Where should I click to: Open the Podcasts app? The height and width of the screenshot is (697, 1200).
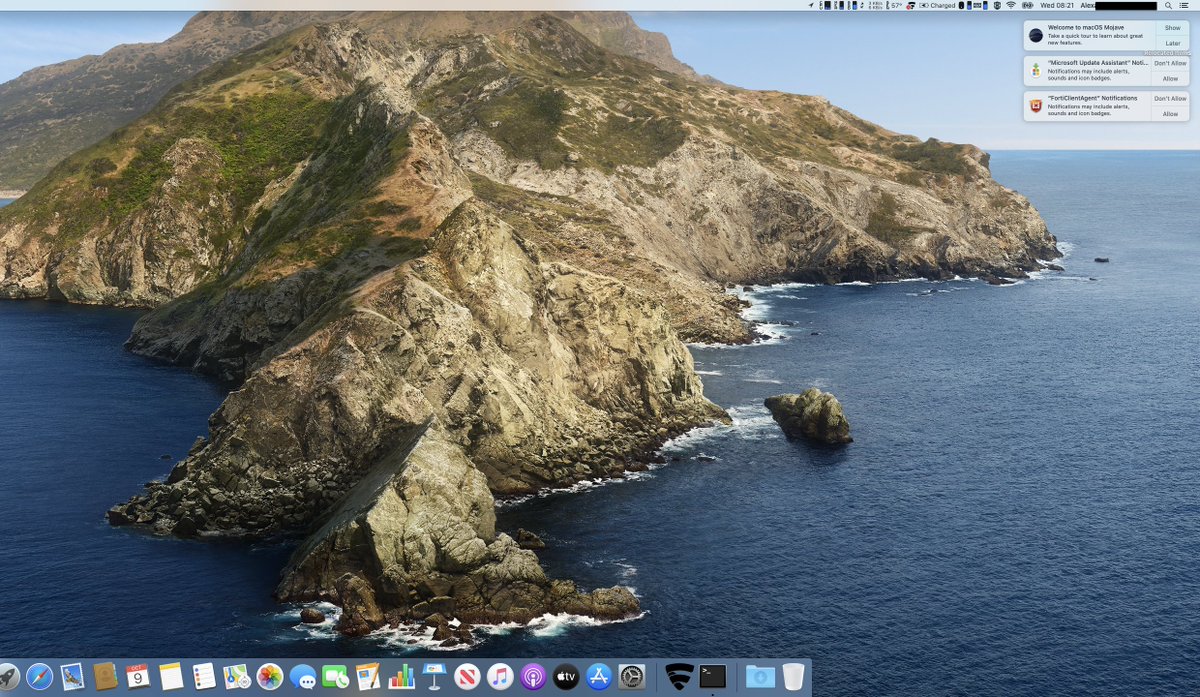click(533, 677)
